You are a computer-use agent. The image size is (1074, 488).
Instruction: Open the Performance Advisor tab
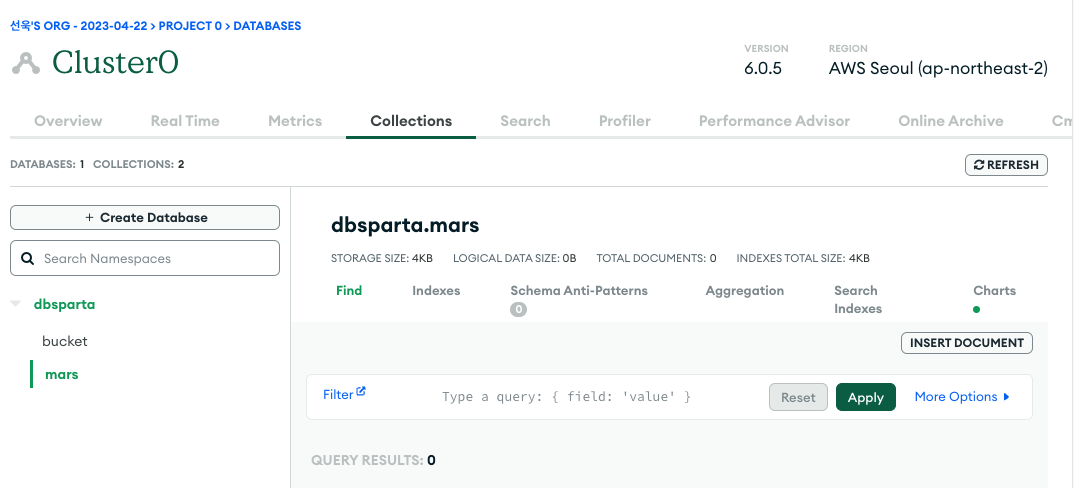tap(774, 121)
